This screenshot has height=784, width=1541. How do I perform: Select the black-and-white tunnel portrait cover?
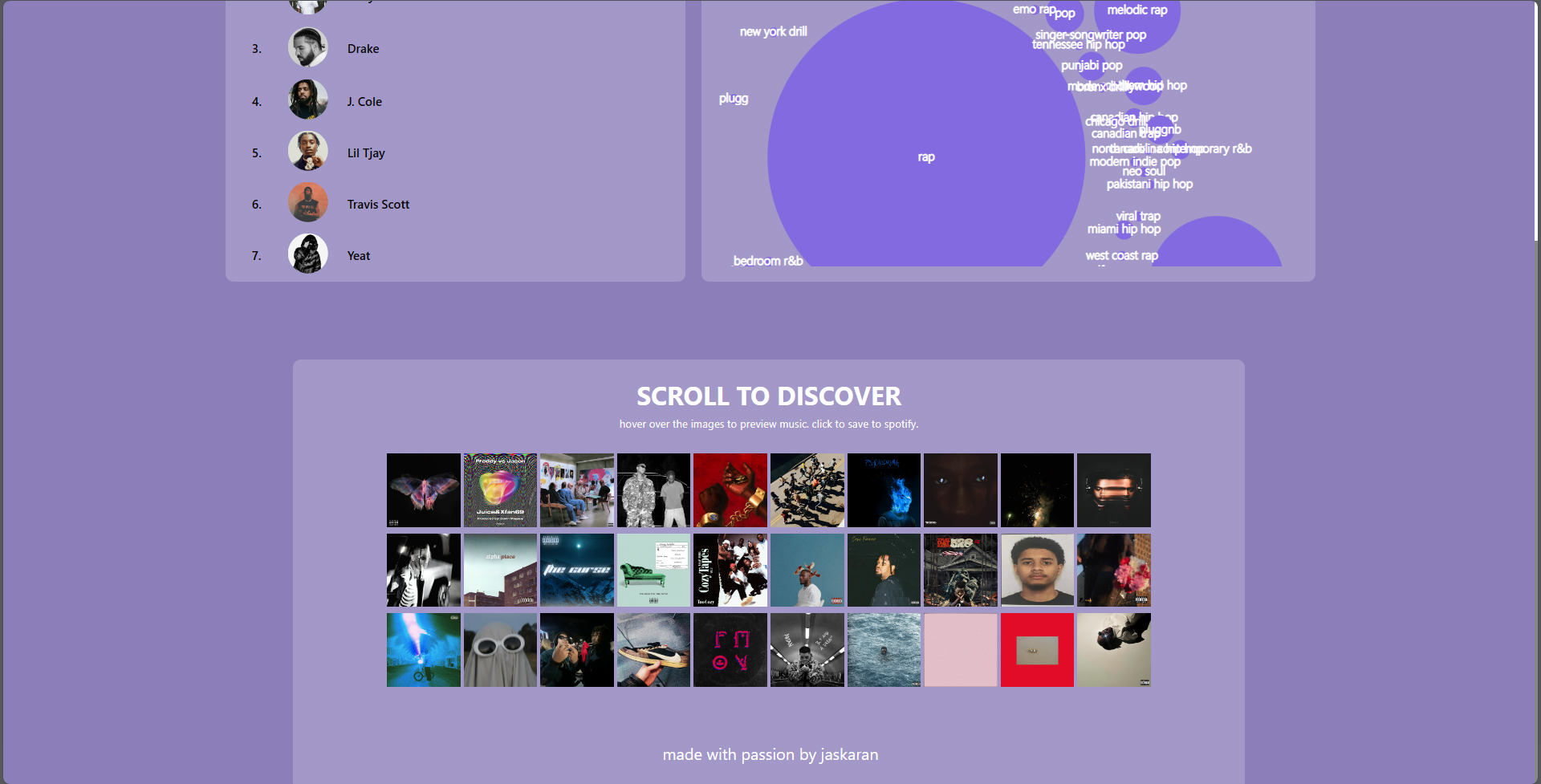pyautogui.click(x=807, y=650)
